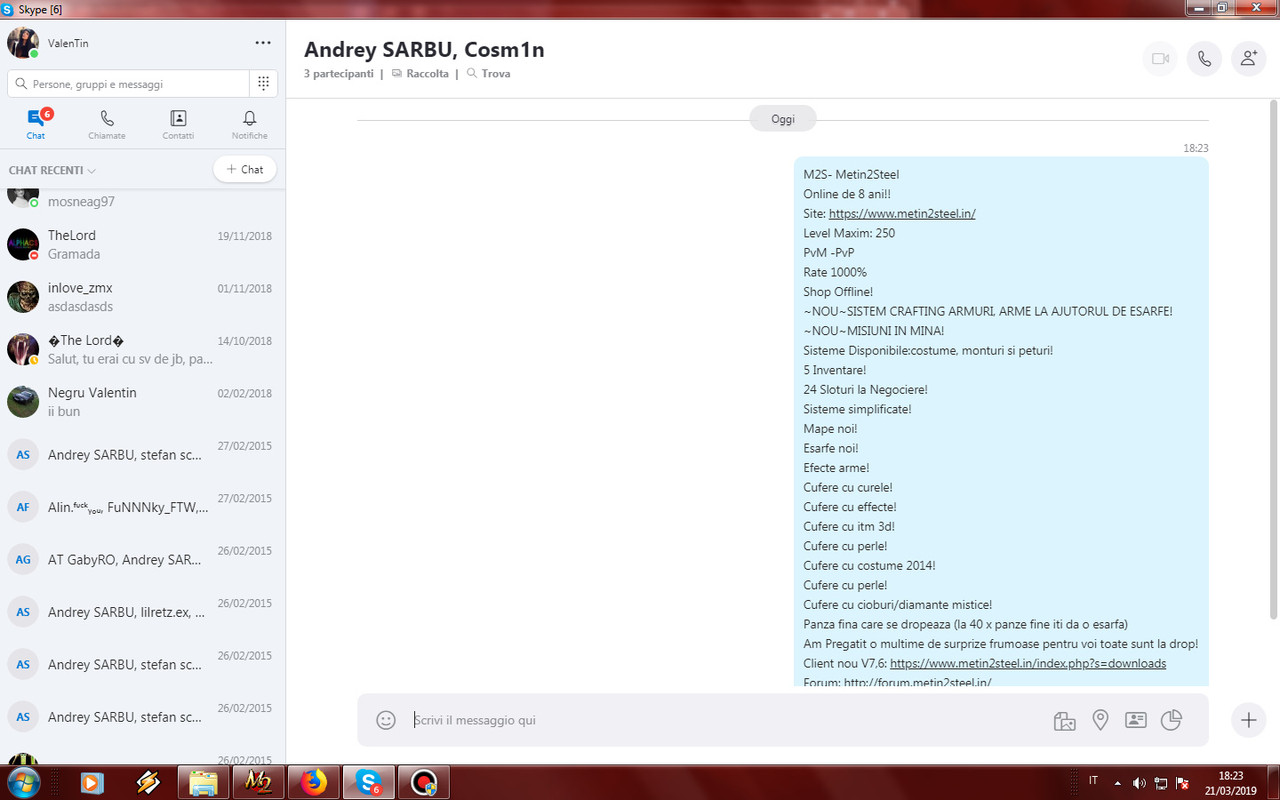Open the mosneag97 chat
Image resolution: width=1280 pixels, height=800 pixels.
tap(143, 200)
